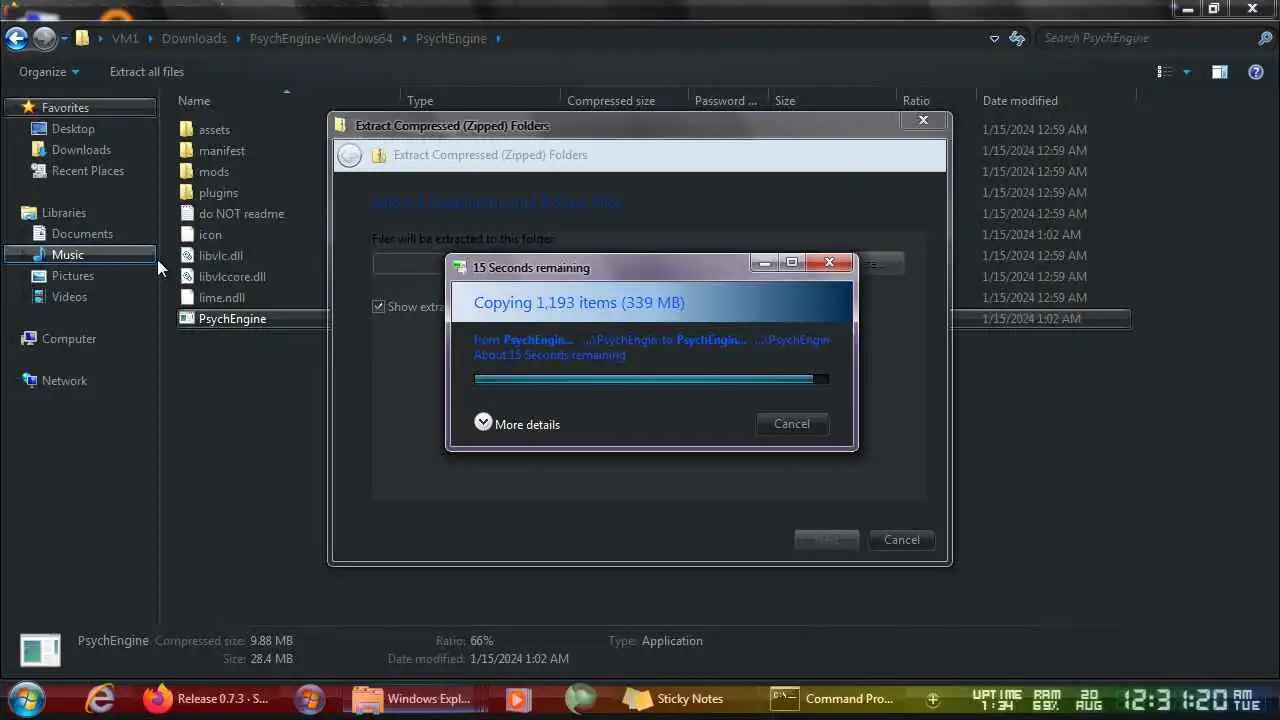Select the manifest folder icon
The width and height of the screenshot is (1280, 720).
click(187, 150)
